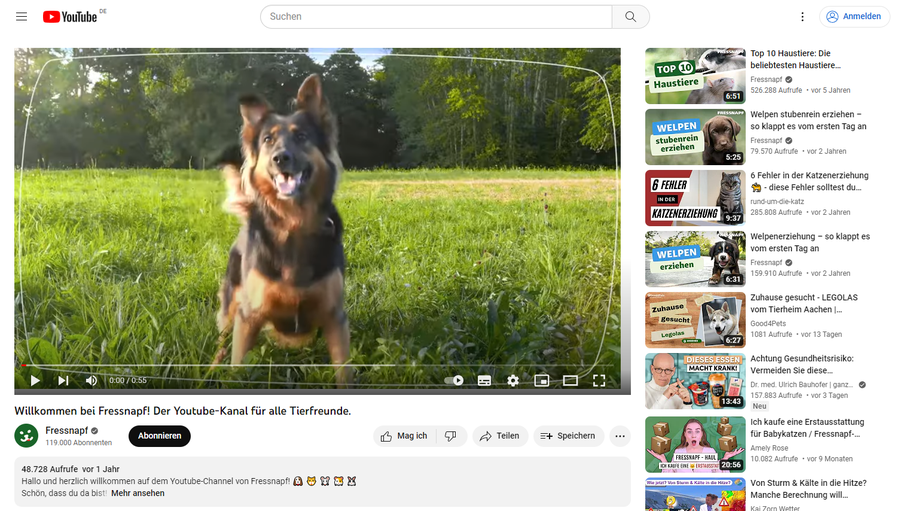Click 119.000 Abonnenten subscriber count

(x=79, y=443)
